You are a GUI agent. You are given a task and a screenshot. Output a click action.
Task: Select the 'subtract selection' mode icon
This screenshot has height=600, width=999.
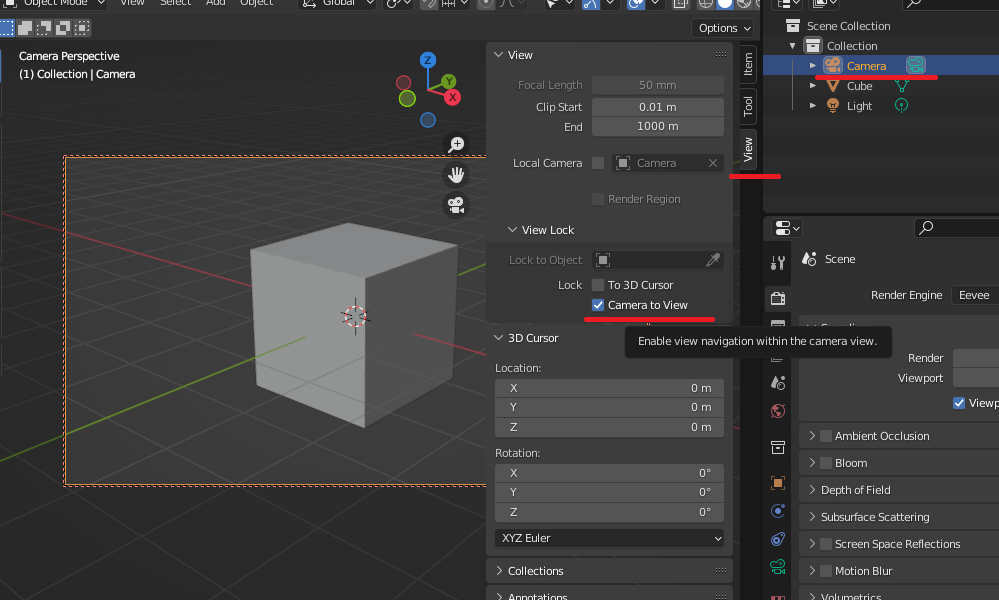click(x=44, y=28)
